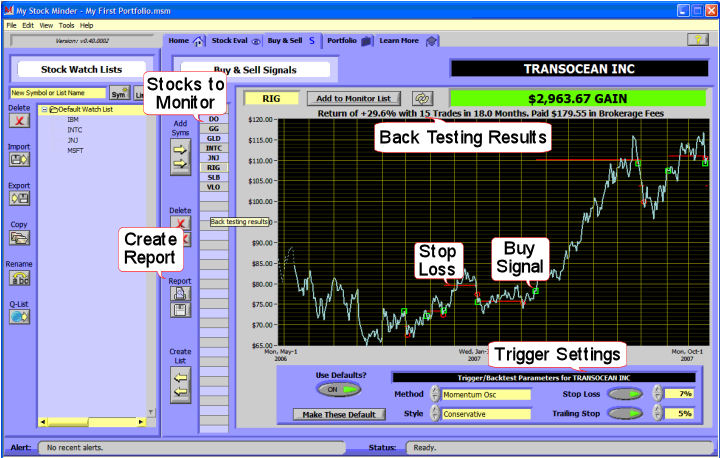Viewport: 720px width, 458px height.
Task: Select INTC in the monitor list
Action: click(214, 148)
